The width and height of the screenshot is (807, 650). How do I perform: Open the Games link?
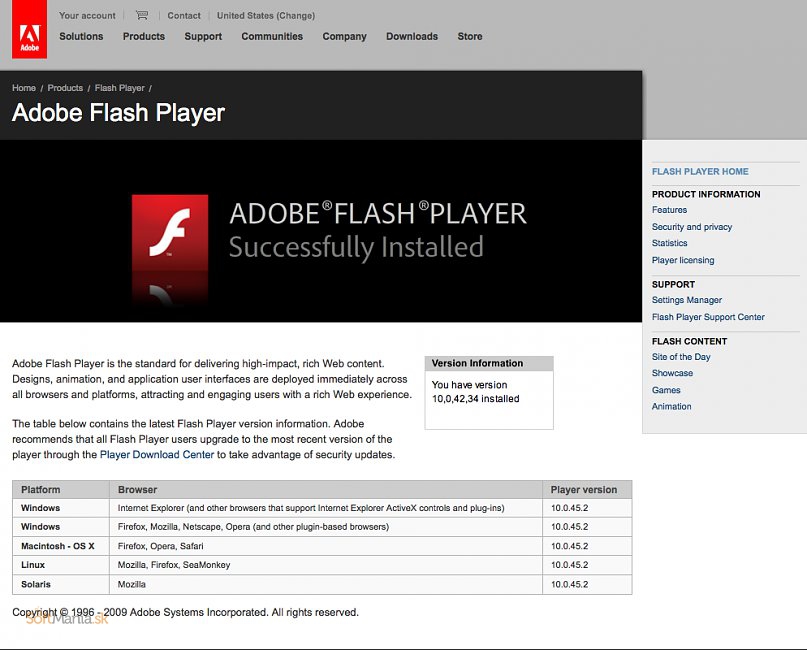[666, 390]
